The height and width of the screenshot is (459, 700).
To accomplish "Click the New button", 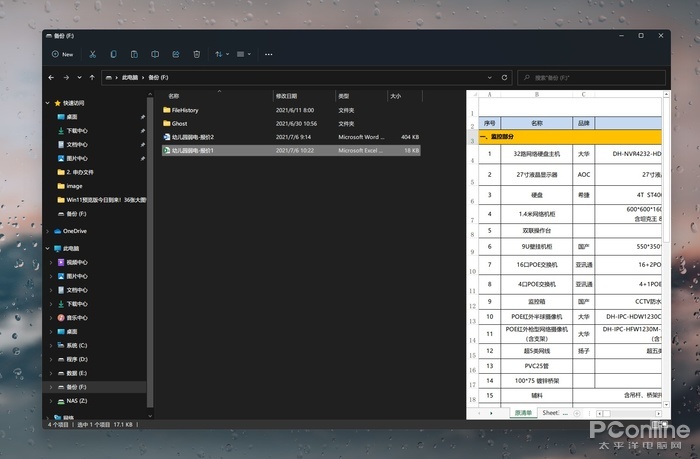I will [x=61, y=54].
